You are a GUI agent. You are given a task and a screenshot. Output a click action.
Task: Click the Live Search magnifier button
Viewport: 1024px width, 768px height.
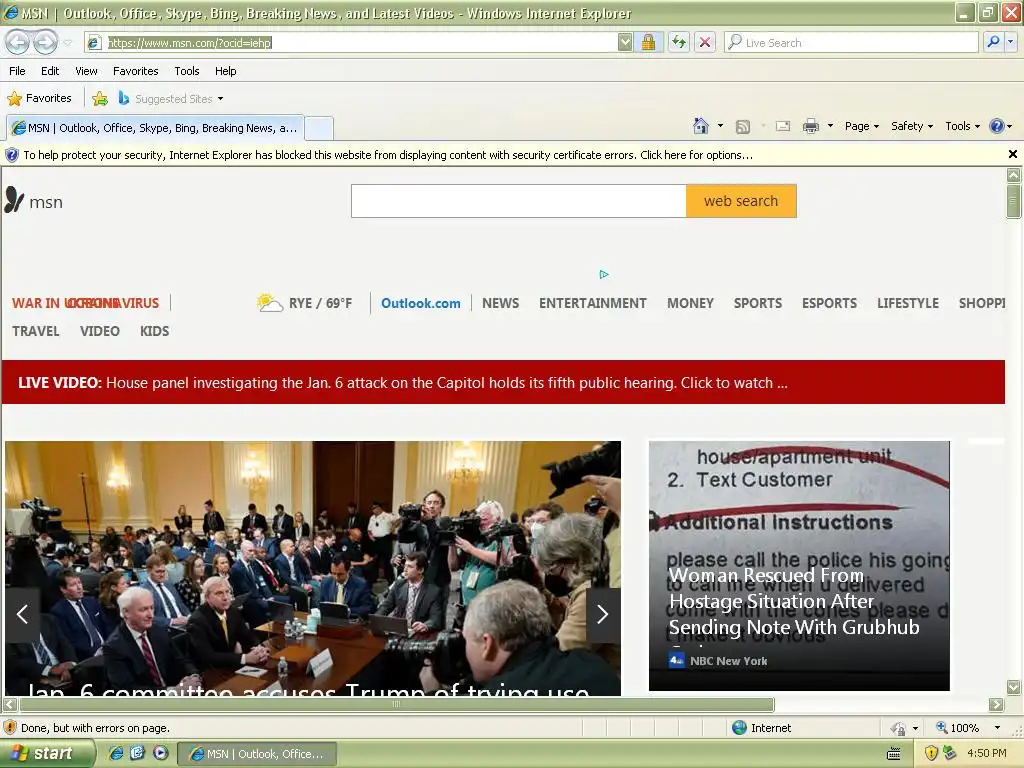(x=993, y=42)
